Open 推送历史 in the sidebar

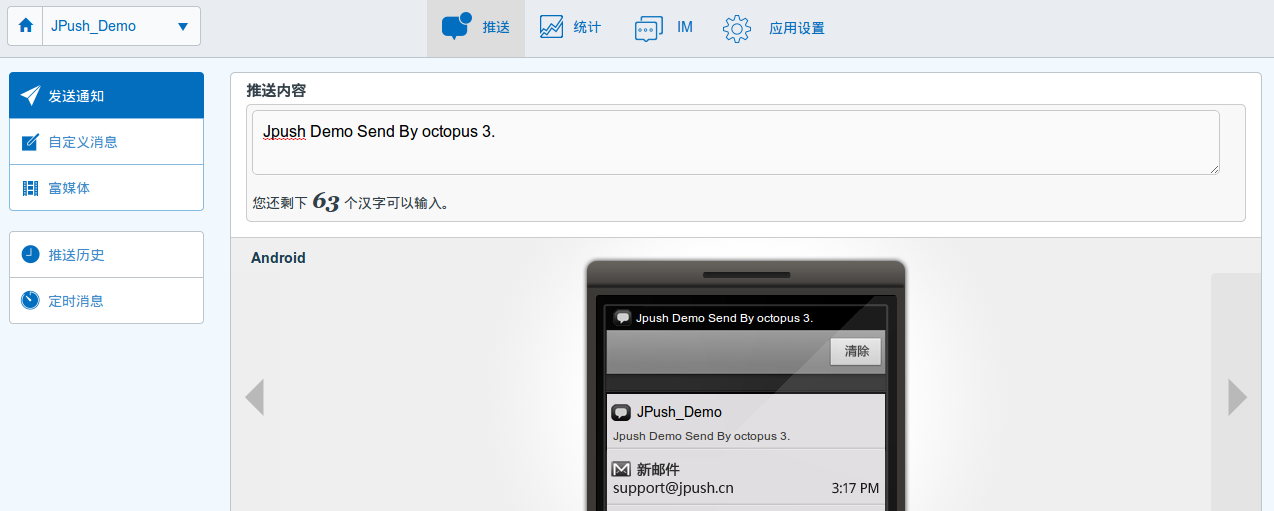pos(106,255)
